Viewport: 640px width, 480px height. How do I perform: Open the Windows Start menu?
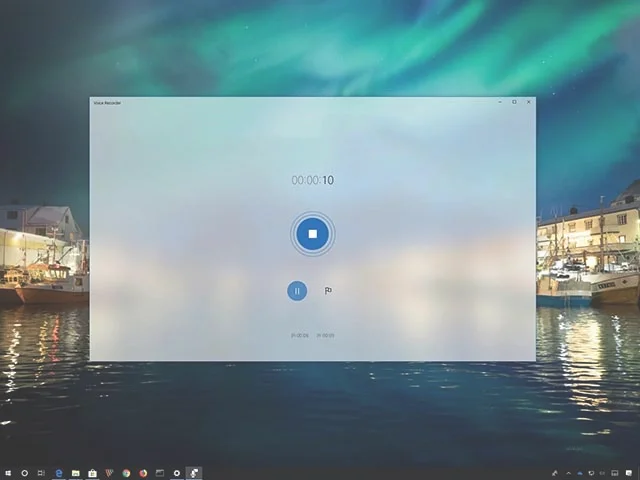click(8, 473)
